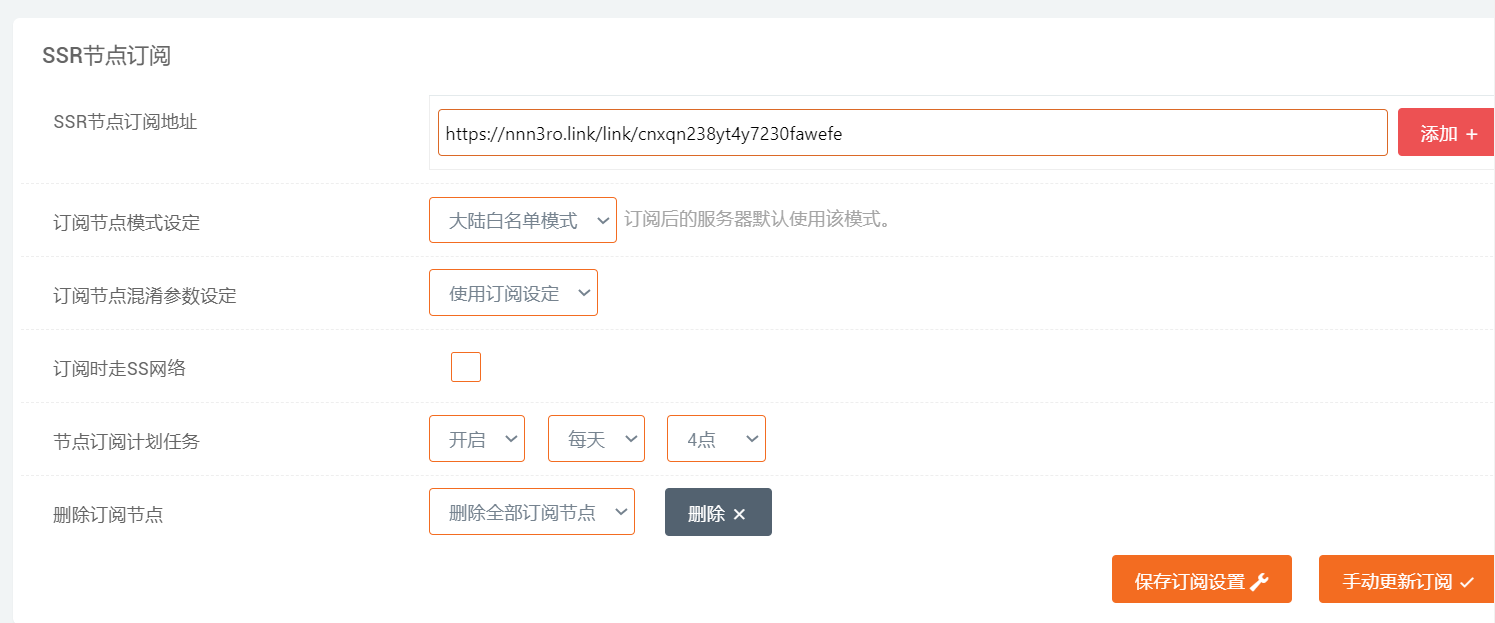The image size is (1495, 623).
Task: Click the × icon on the 删除 button
Action: pyautogui.click(x=739, y=514)
